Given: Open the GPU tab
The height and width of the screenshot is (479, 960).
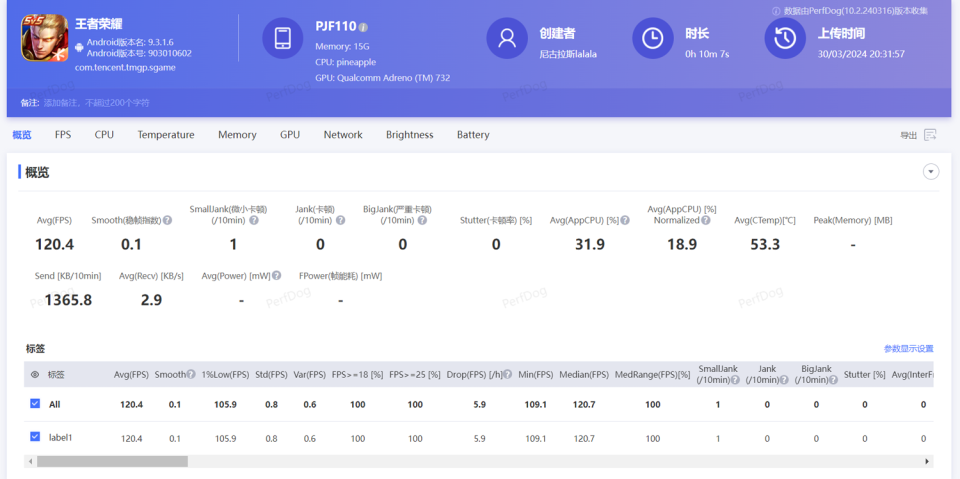Looking at the screenshot, I should pyautogui.click(x=290, y=135).
